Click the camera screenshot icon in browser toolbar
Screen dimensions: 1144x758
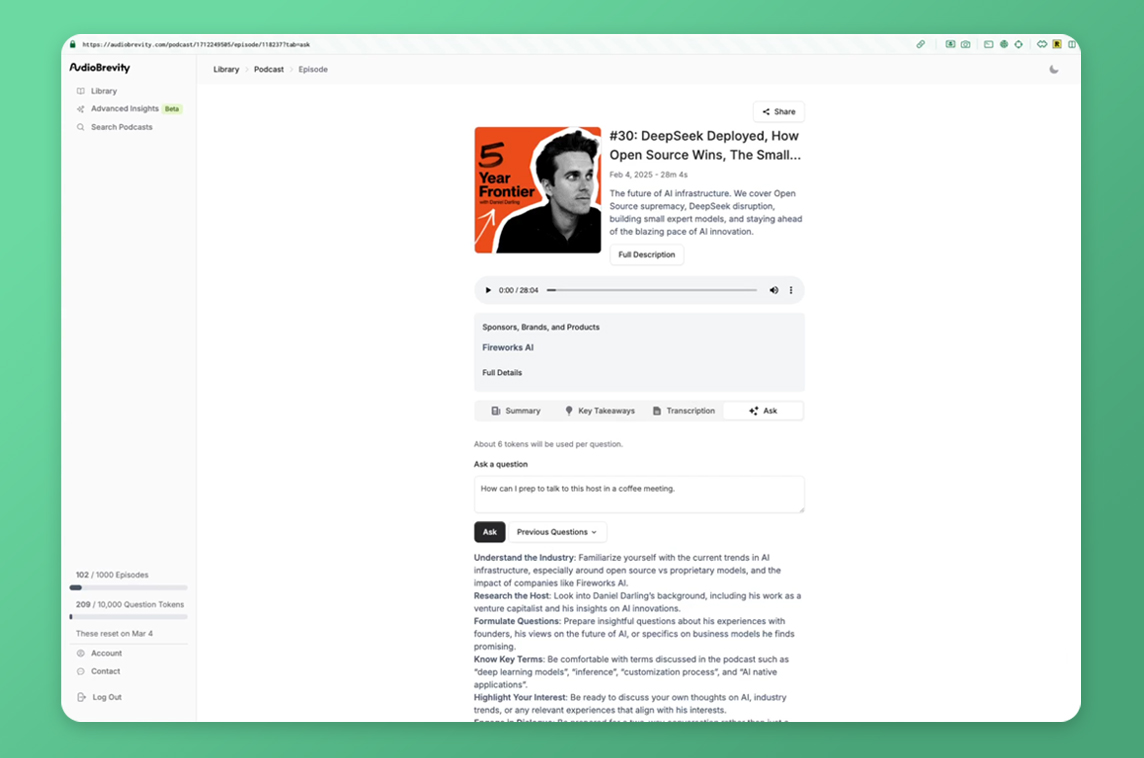[x=965, y=45]
